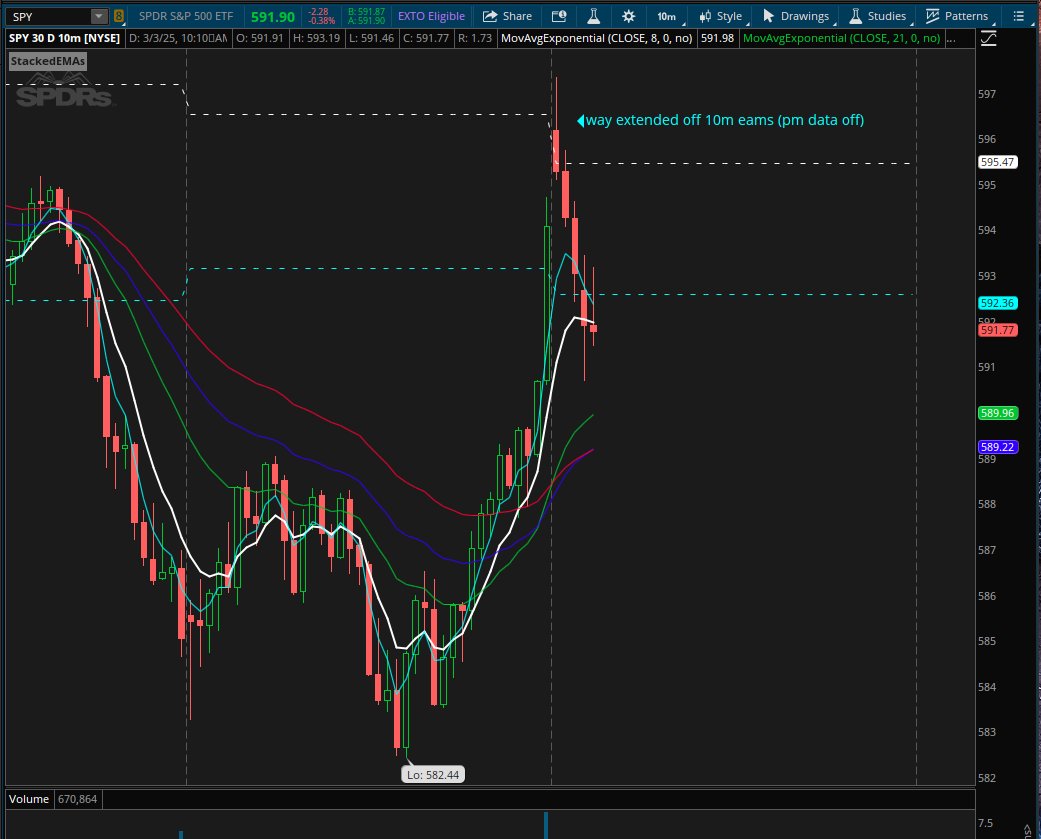Click the 591.77 price bubble on axis
The width and height of the screenshot is (1041, 839).
(997, 330)
